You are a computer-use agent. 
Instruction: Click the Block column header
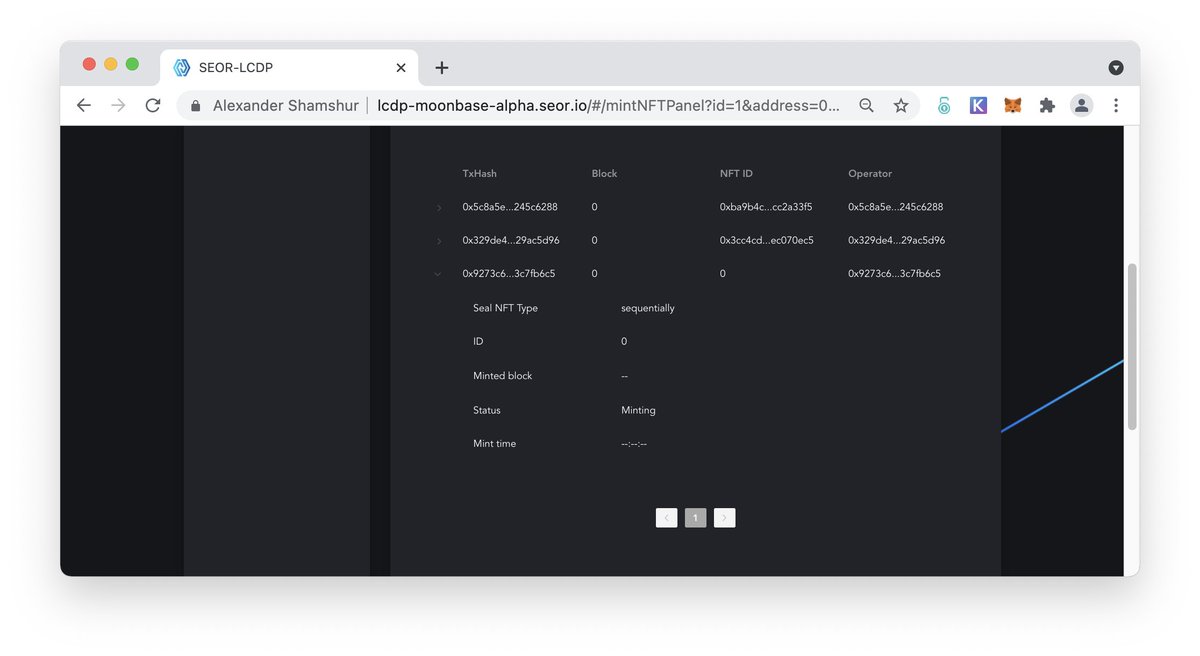click(604, 174)
